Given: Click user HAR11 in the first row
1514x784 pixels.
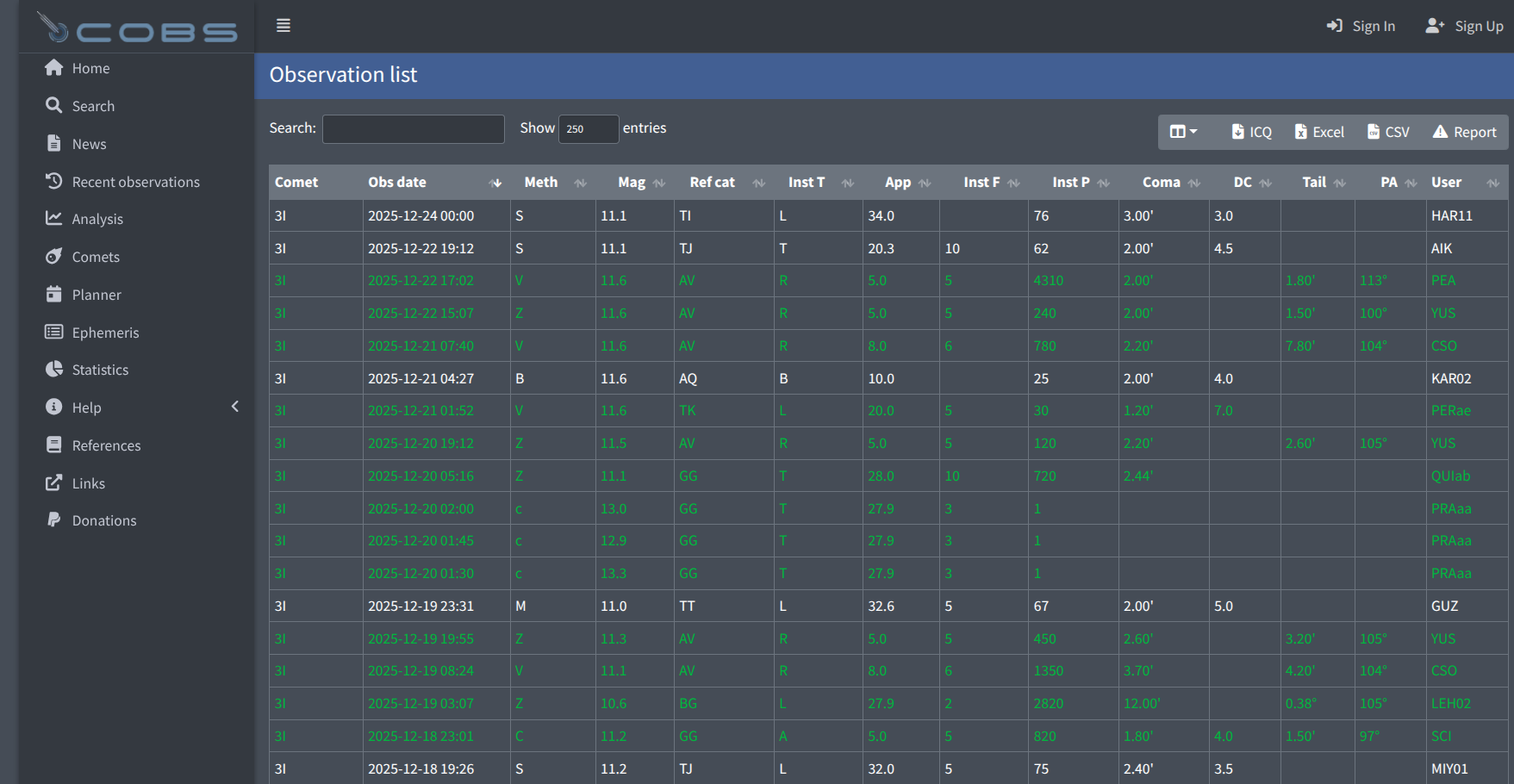Looking at the screenshot, I should (1452, 215).
